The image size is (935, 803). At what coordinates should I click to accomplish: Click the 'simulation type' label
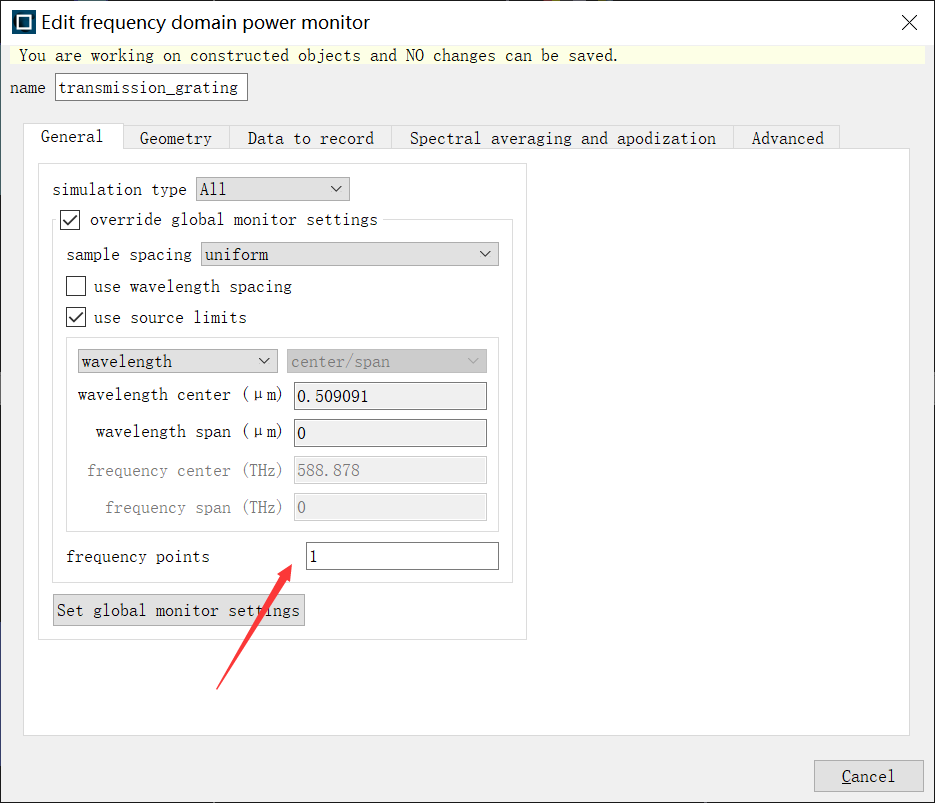coord(119,190)
